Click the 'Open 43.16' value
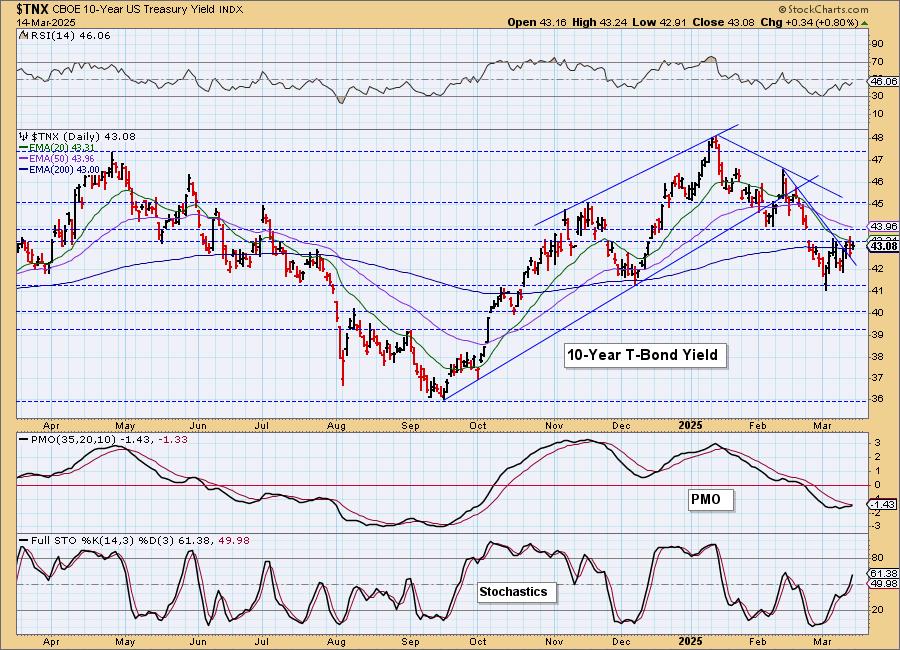Screen dimensions: 900x650 pyautogui.click(x=537, y=22)
